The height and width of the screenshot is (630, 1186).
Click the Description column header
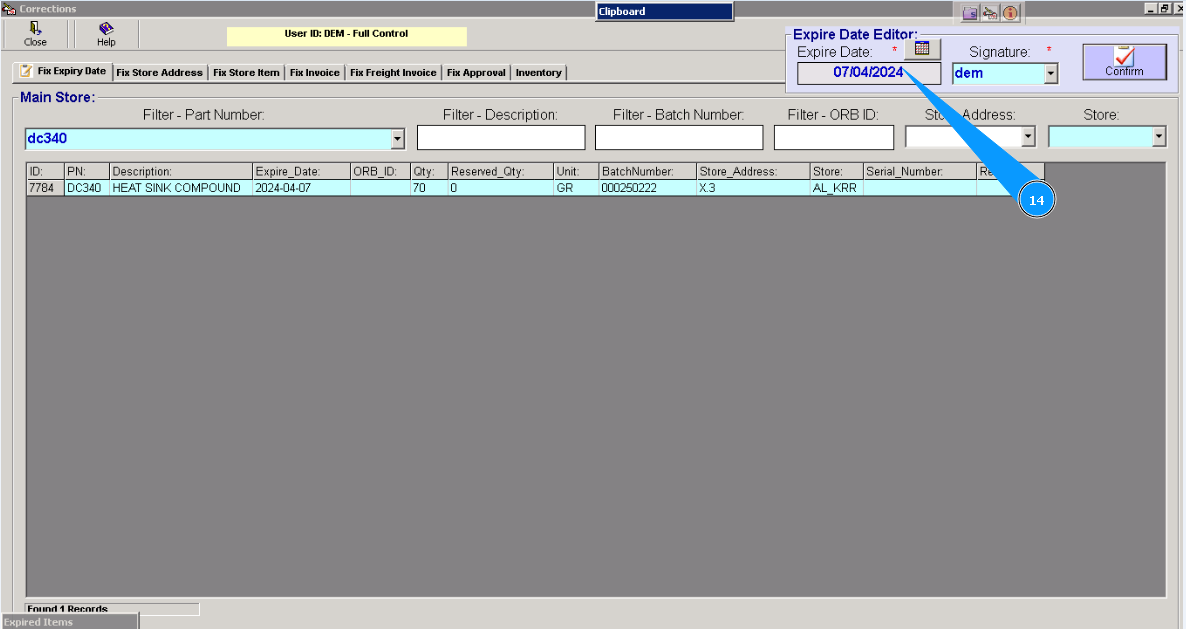(181, 172)
